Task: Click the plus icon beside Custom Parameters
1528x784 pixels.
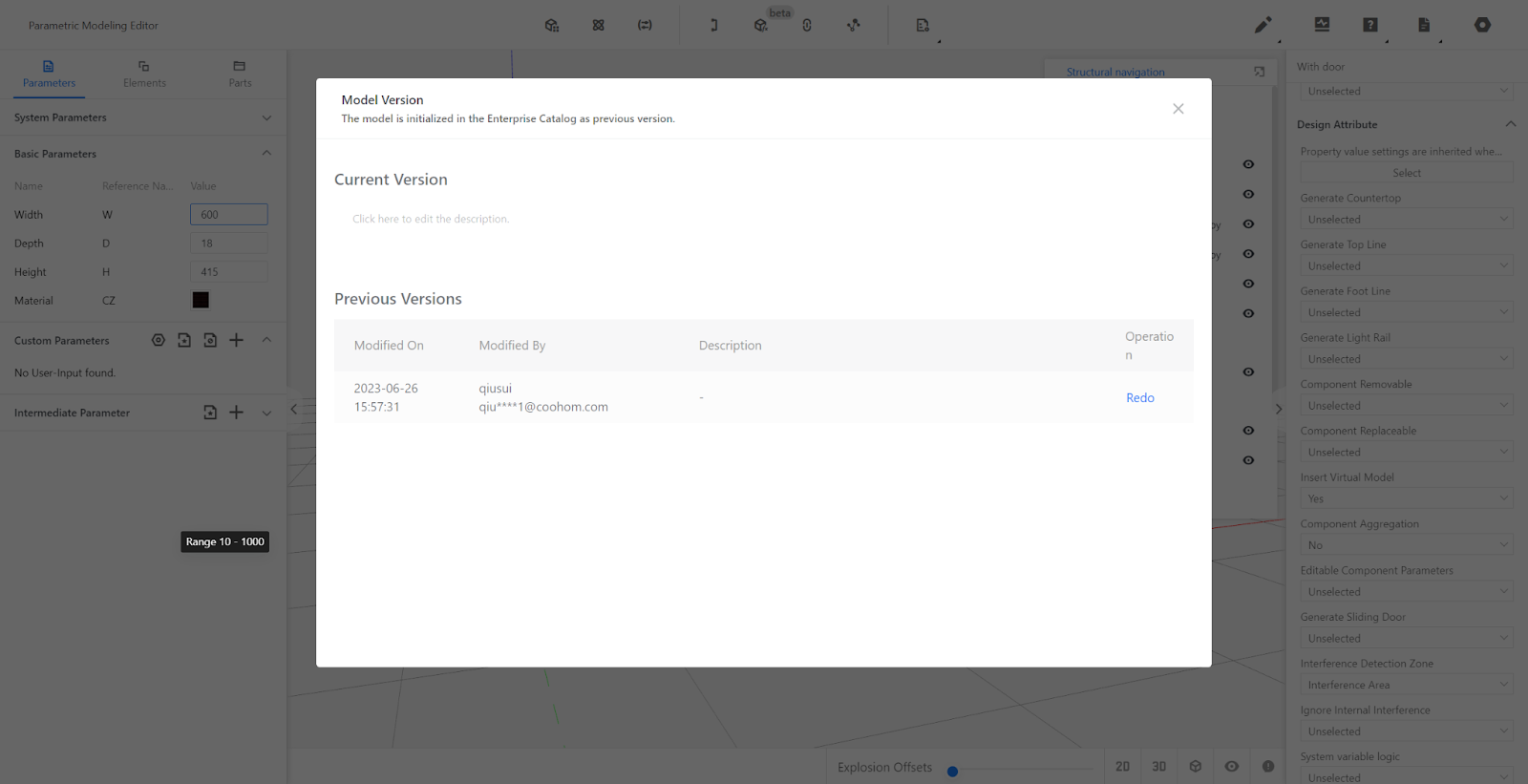Action: [237, 341]
